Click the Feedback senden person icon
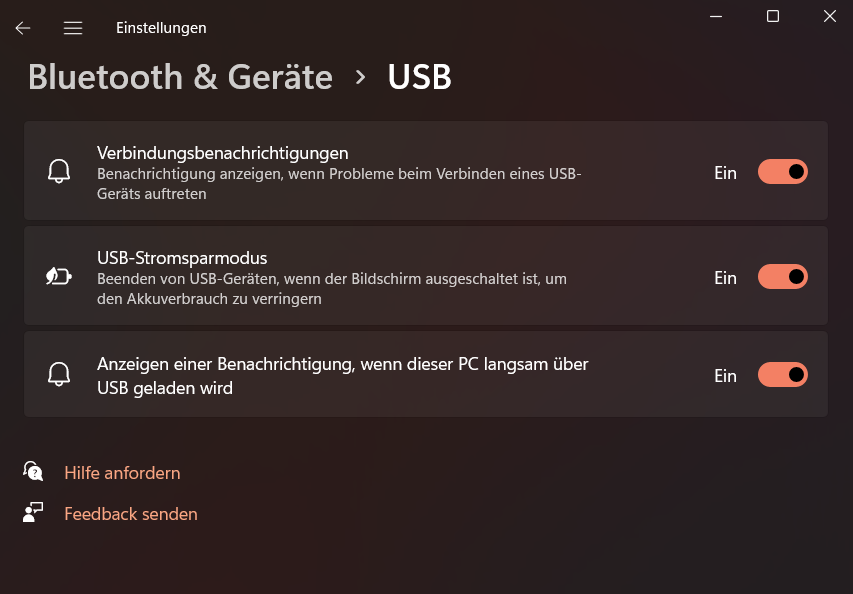853x594 pixels. point(34,513)
